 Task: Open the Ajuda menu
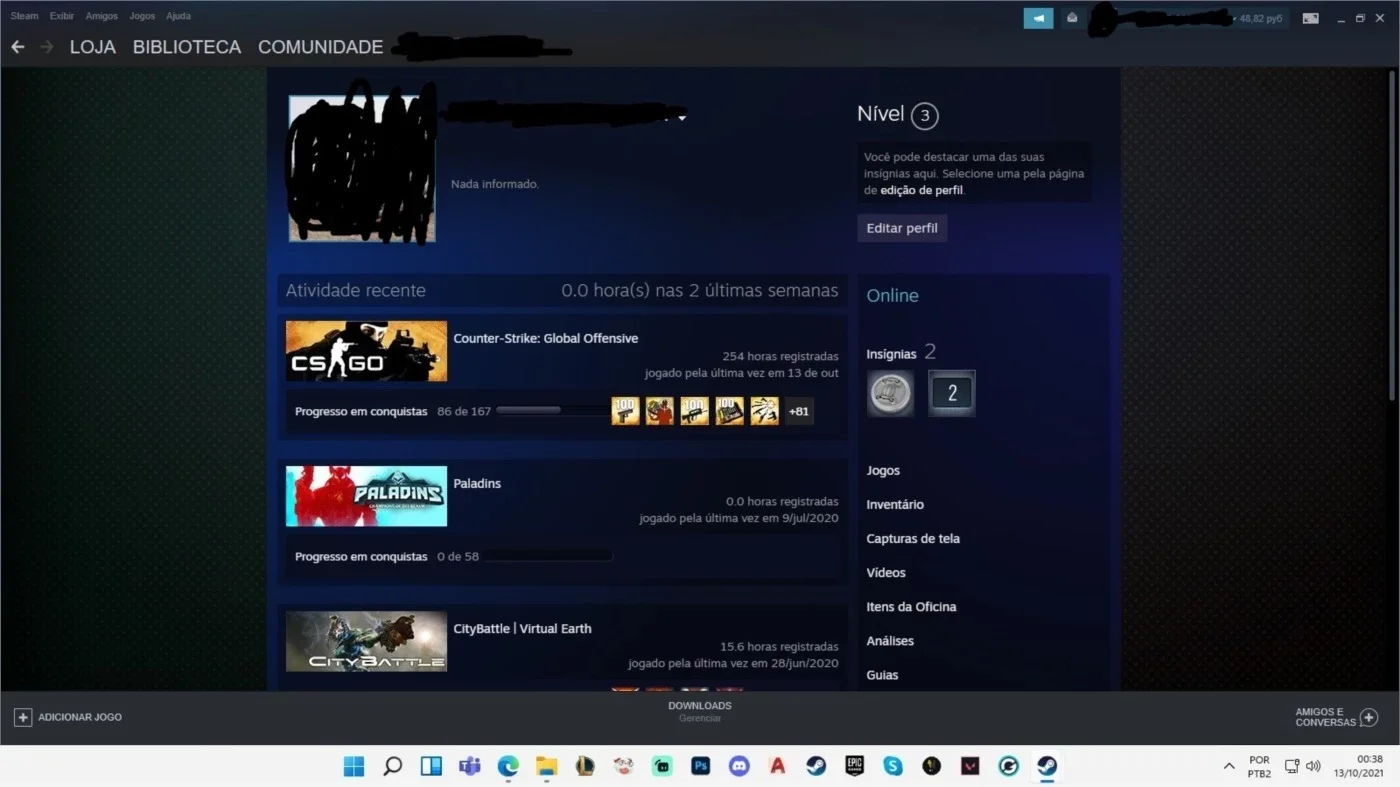(178, 16)
